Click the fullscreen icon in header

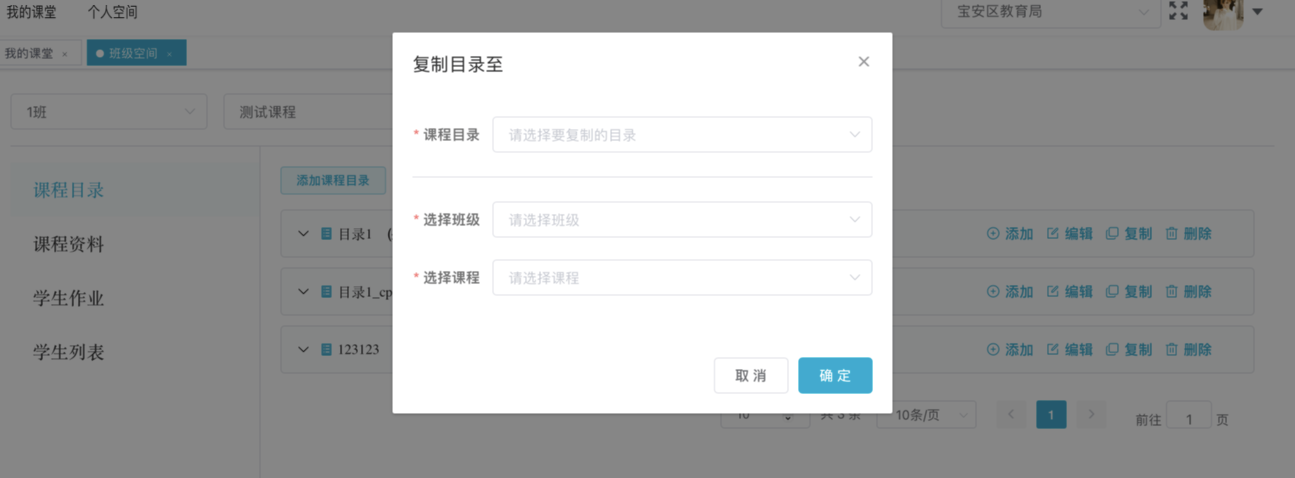coord(1178,12)
